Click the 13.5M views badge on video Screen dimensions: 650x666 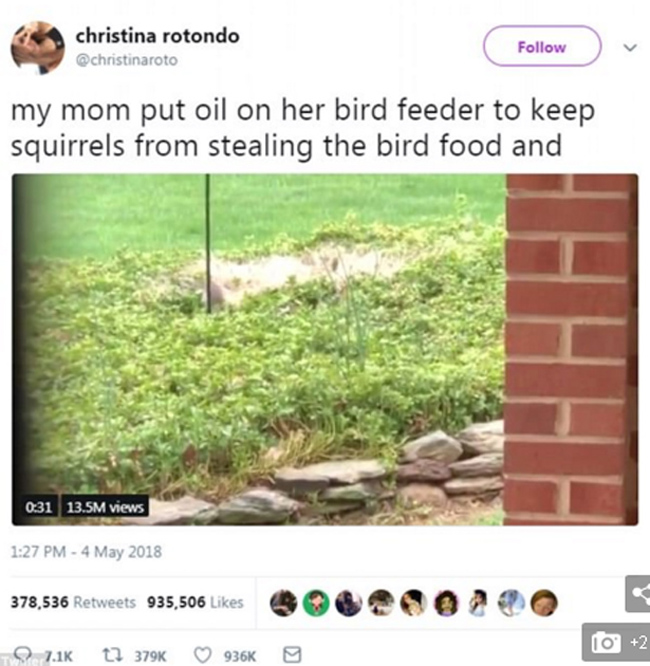pos(105,507)
